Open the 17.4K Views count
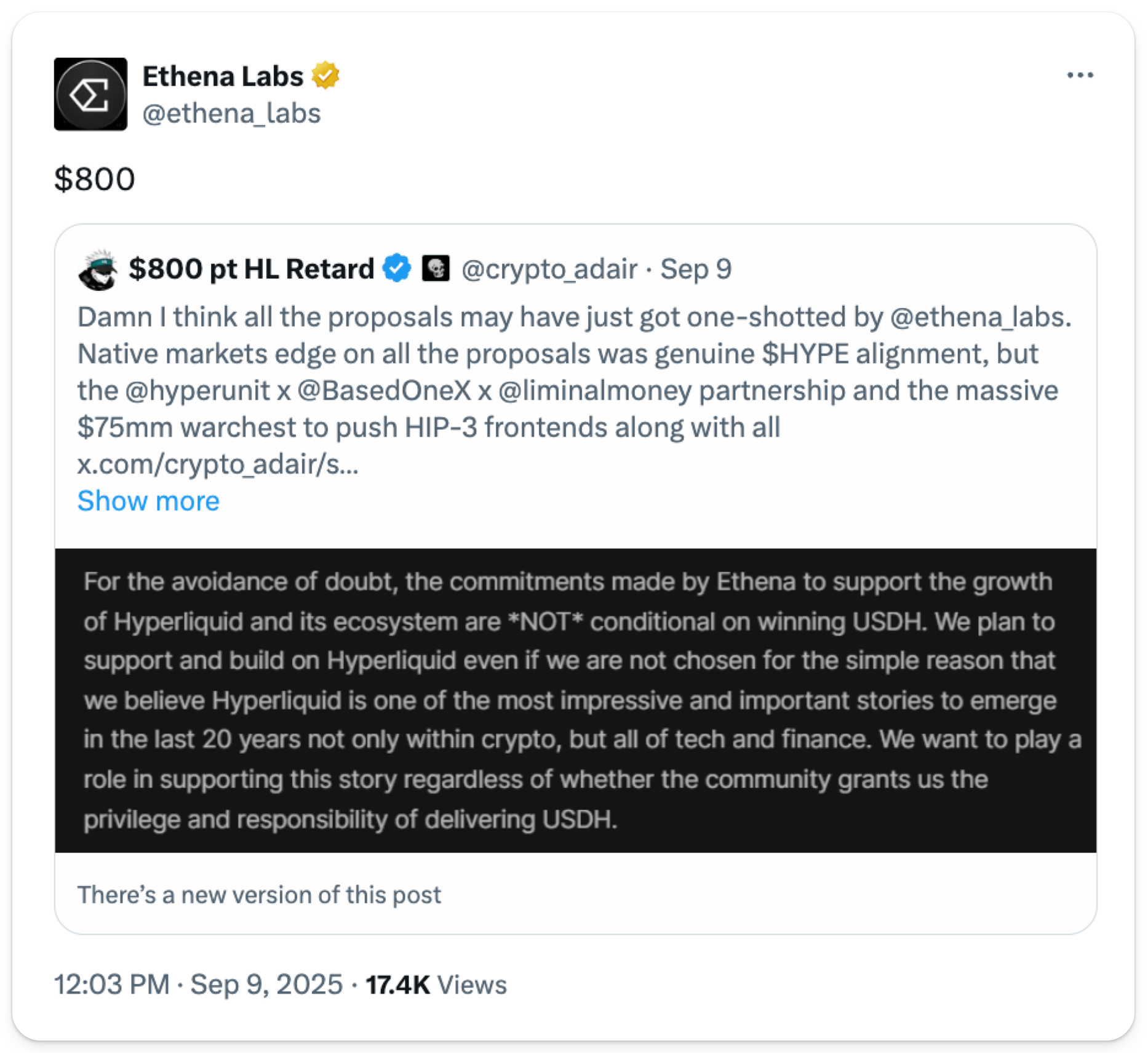This screenshot has height=1054, width=1148. pyautogui.click(x=436, y=984)
